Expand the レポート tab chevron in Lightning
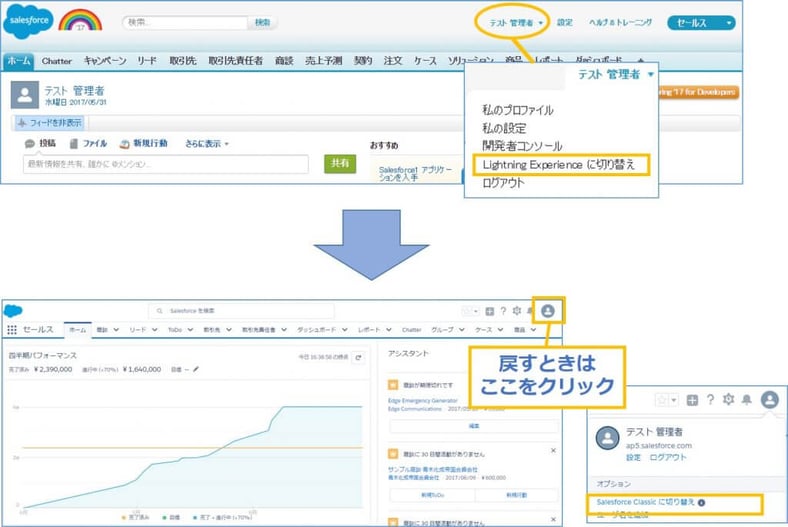The width and height of the screenshot is (788, 527). point(388,330)
